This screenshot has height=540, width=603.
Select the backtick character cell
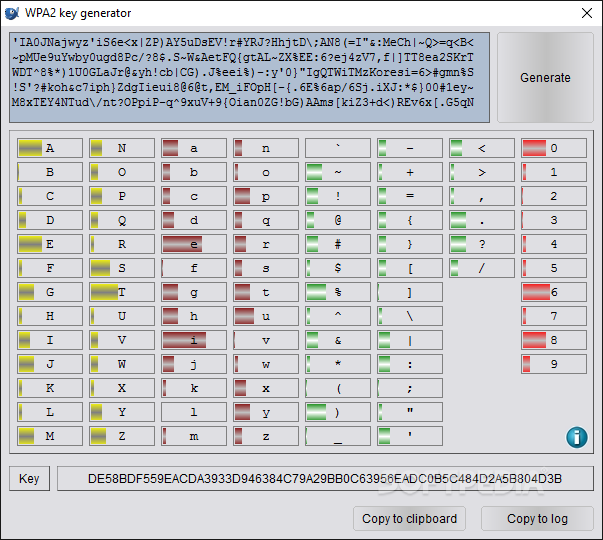pos(338,148)
